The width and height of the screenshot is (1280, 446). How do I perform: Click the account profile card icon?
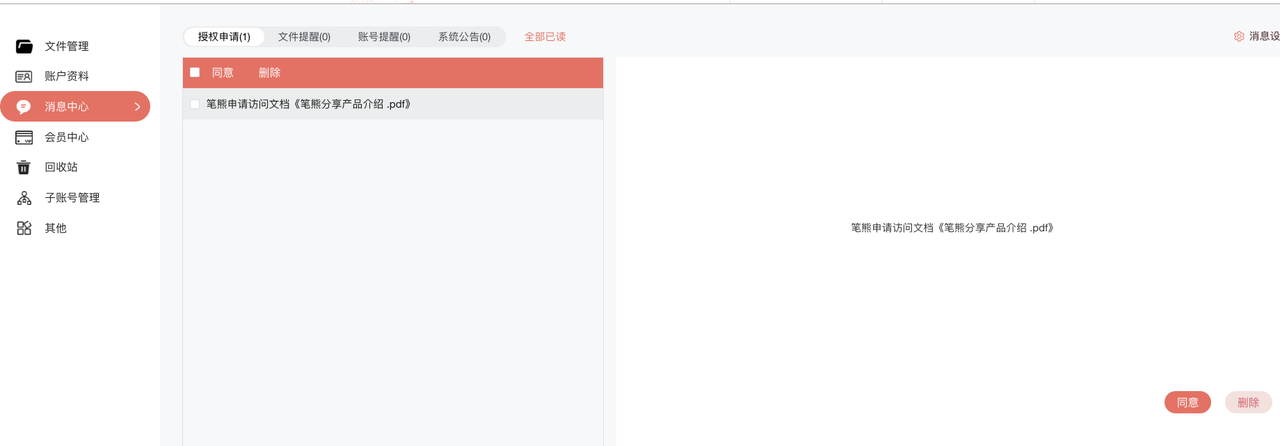point(24,76)
